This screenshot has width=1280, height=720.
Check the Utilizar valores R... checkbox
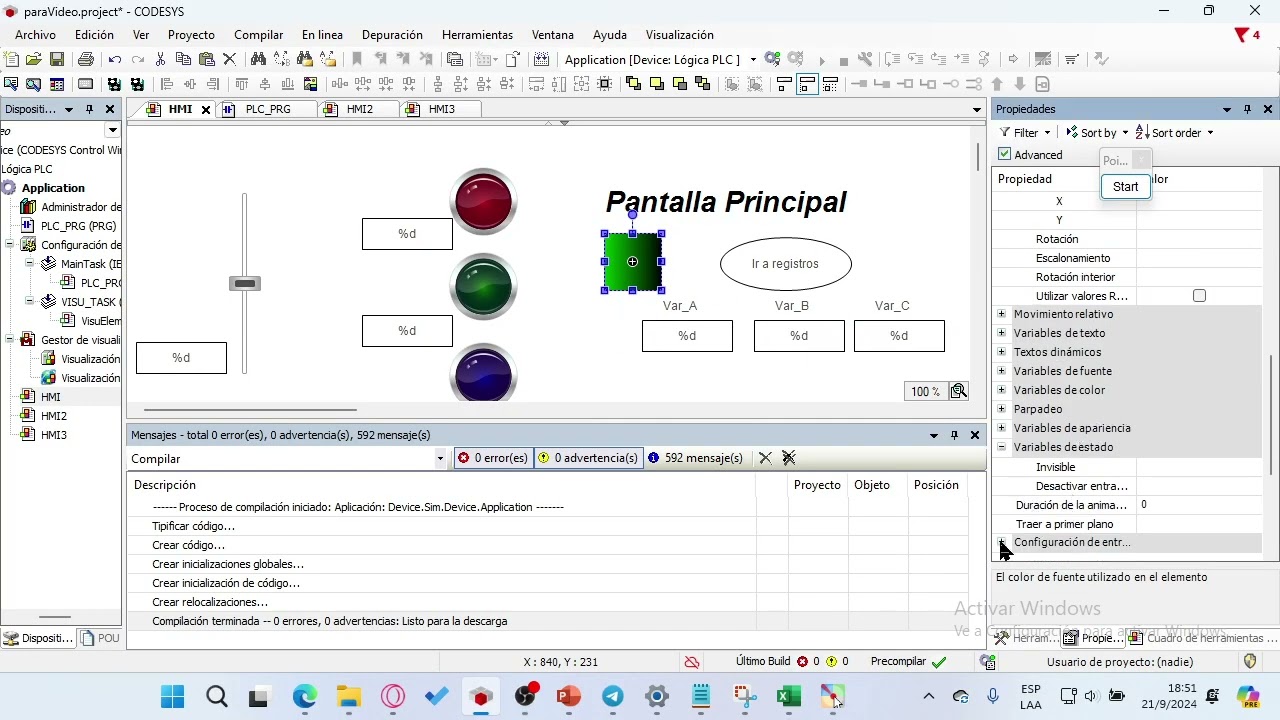click(1199, 296)
